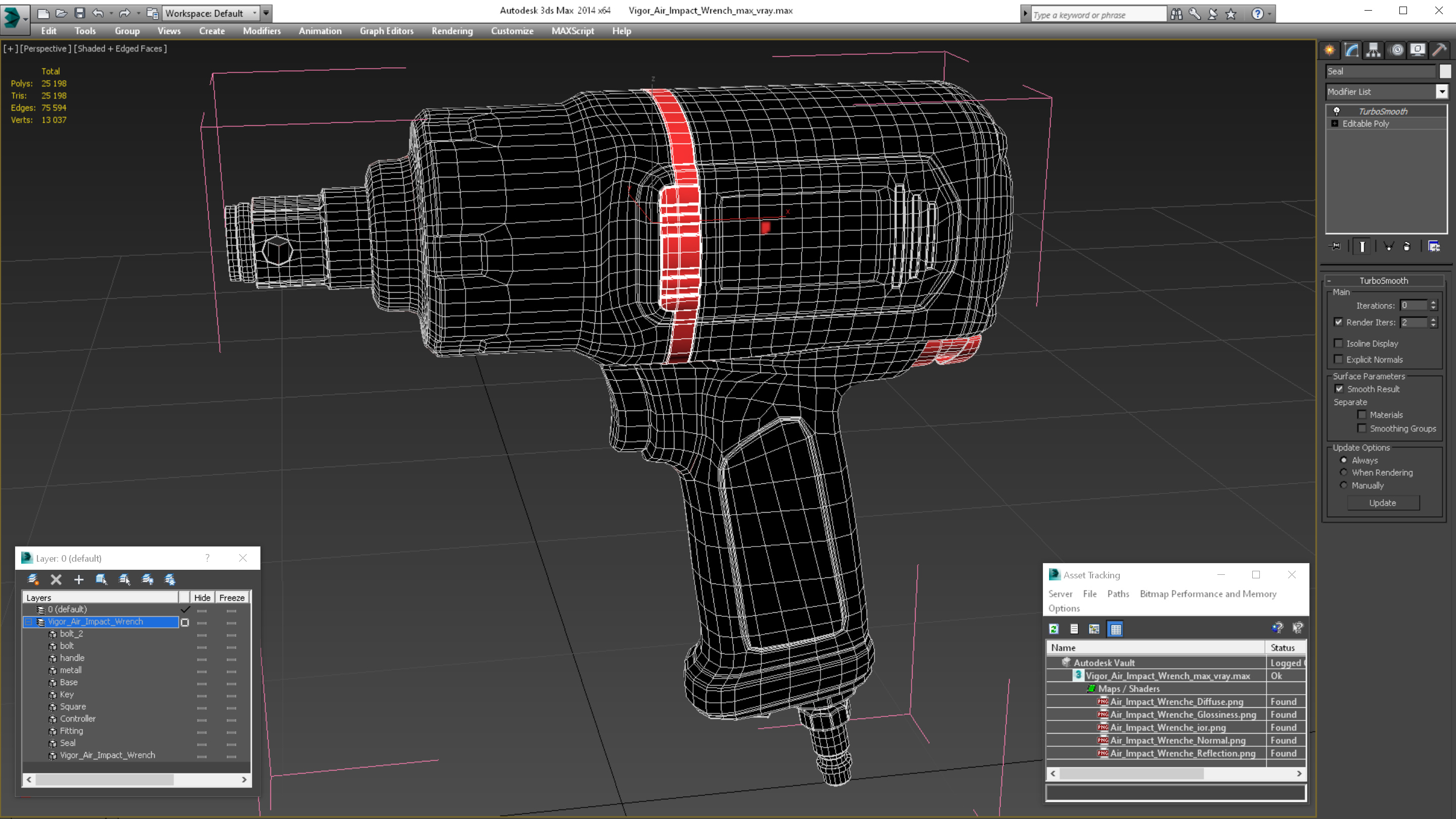Open the Display command panel tab

click(1418, 51)
